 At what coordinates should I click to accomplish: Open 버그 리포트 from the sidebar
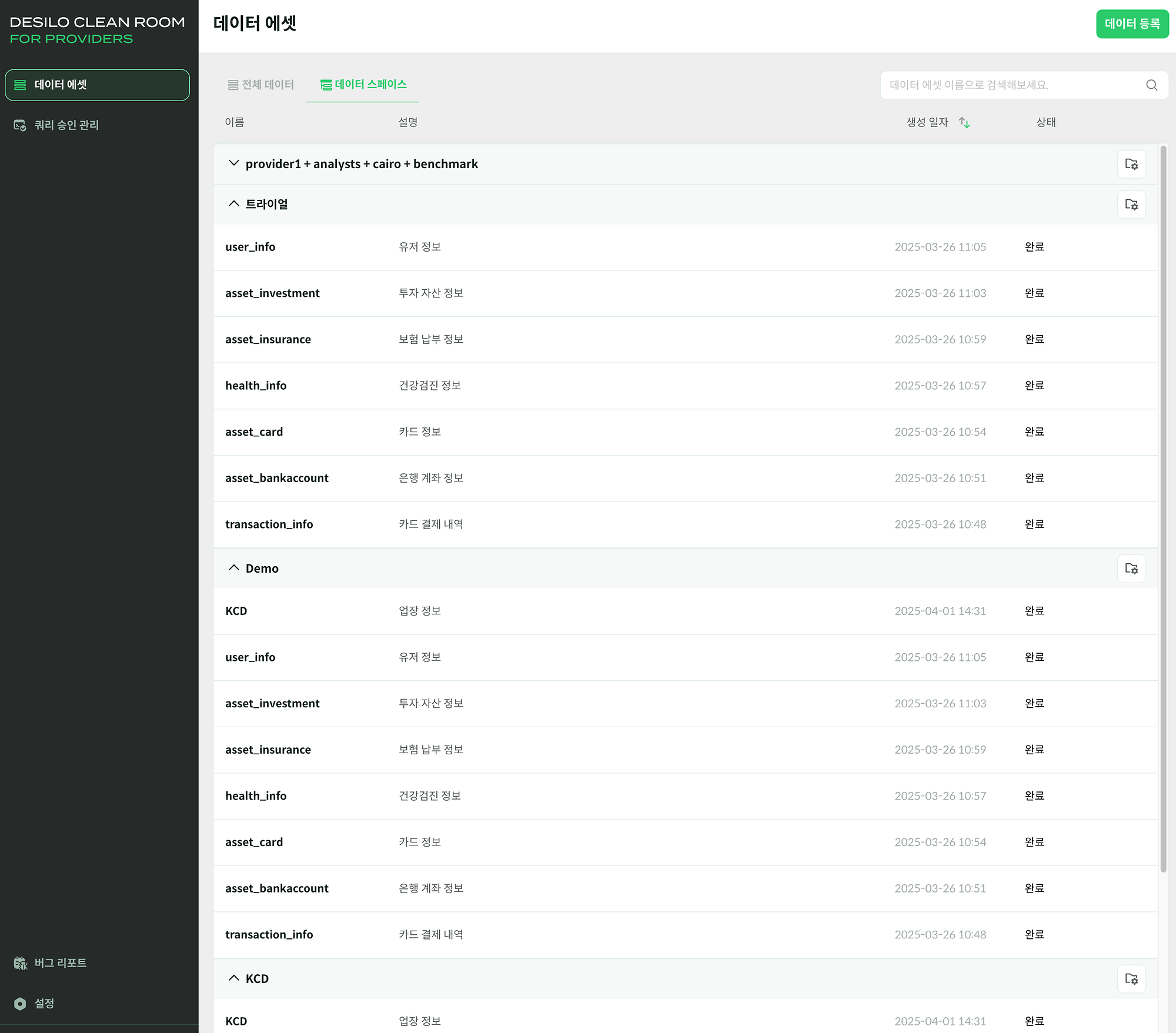tap(60, 963)
